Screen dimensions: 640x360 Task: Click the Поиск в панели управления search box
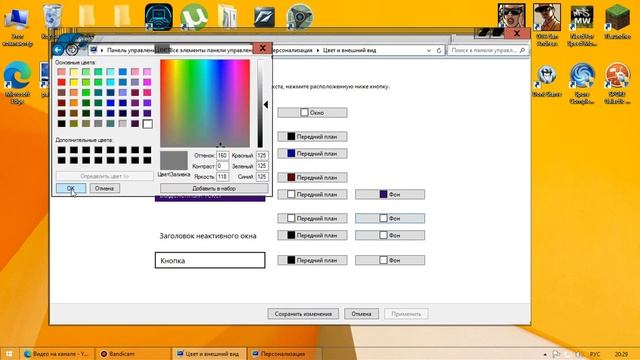tap(488, 50)
